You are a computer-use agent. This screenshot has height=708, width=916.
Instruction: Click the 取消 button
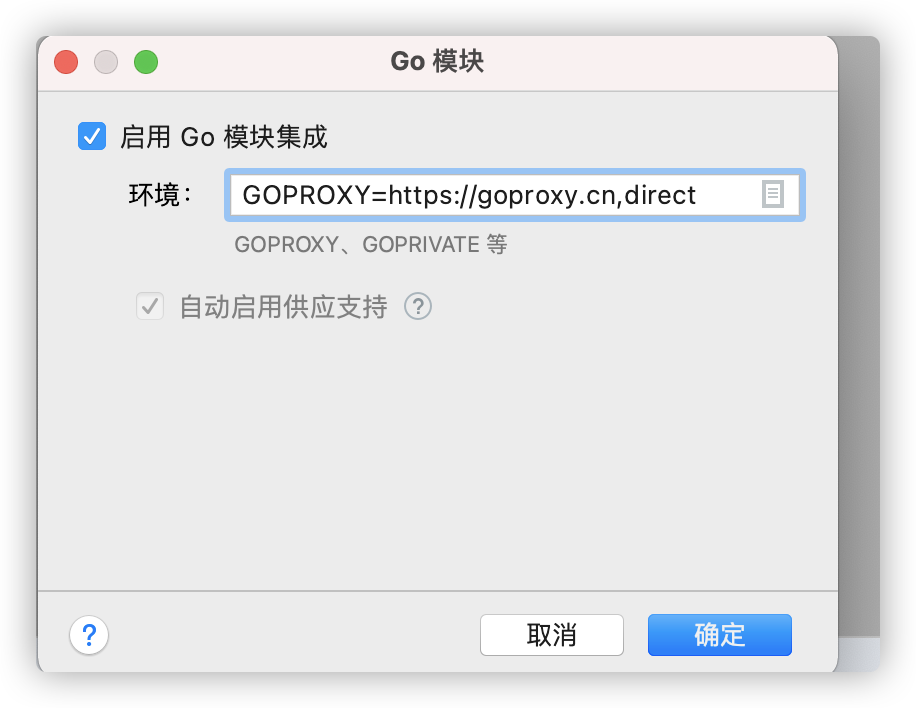pos(551,635)
